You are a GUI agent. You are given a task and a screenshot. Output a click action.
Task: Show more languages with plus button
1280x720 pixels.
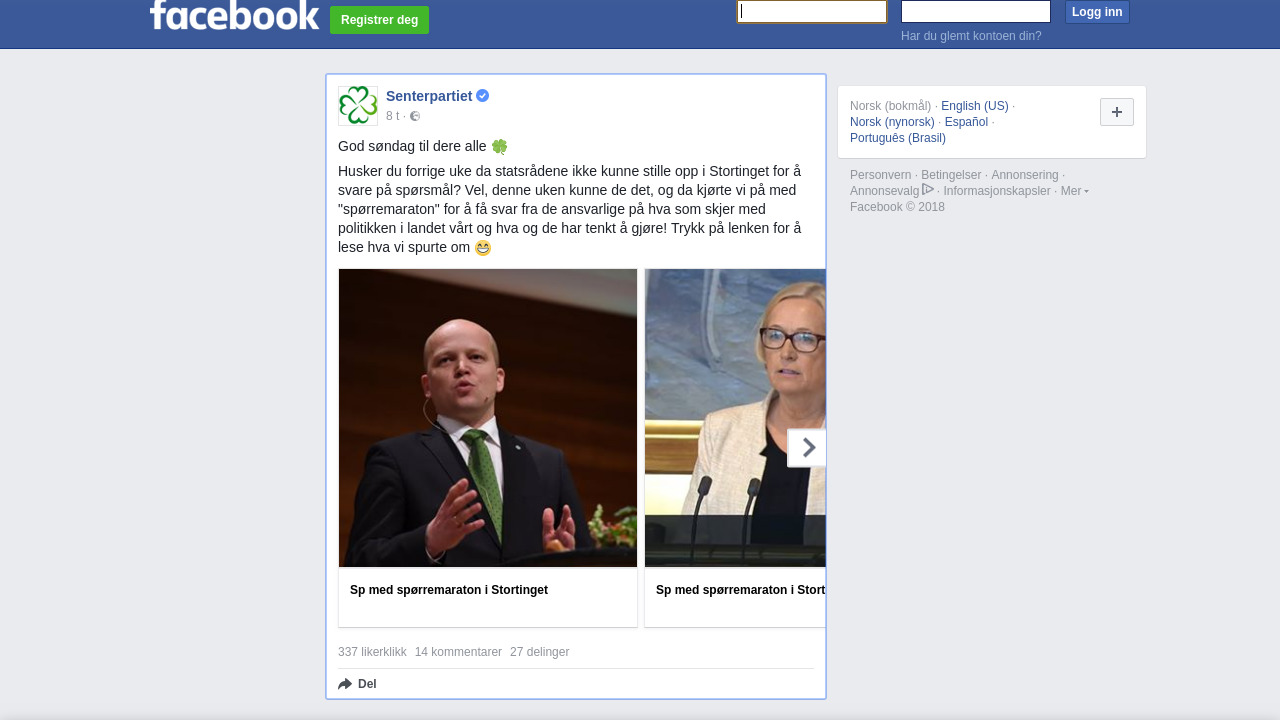[x=1117, y=112]
